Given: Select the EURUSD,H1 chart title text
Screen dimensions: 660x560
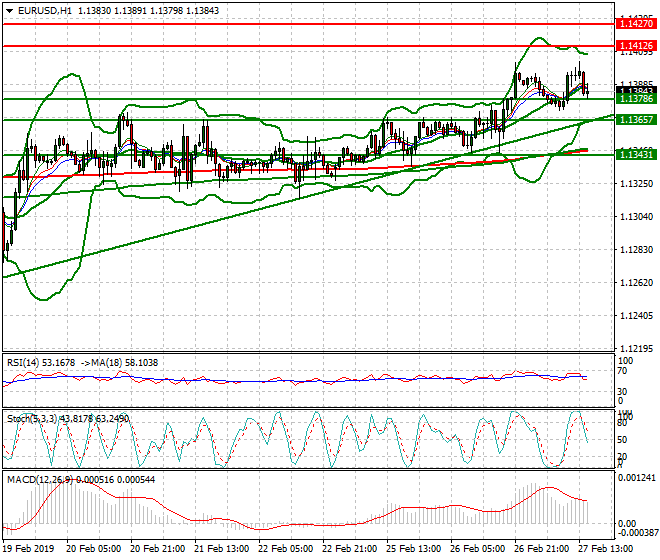Looking at the screenshot, I should (x=45, y=11).
